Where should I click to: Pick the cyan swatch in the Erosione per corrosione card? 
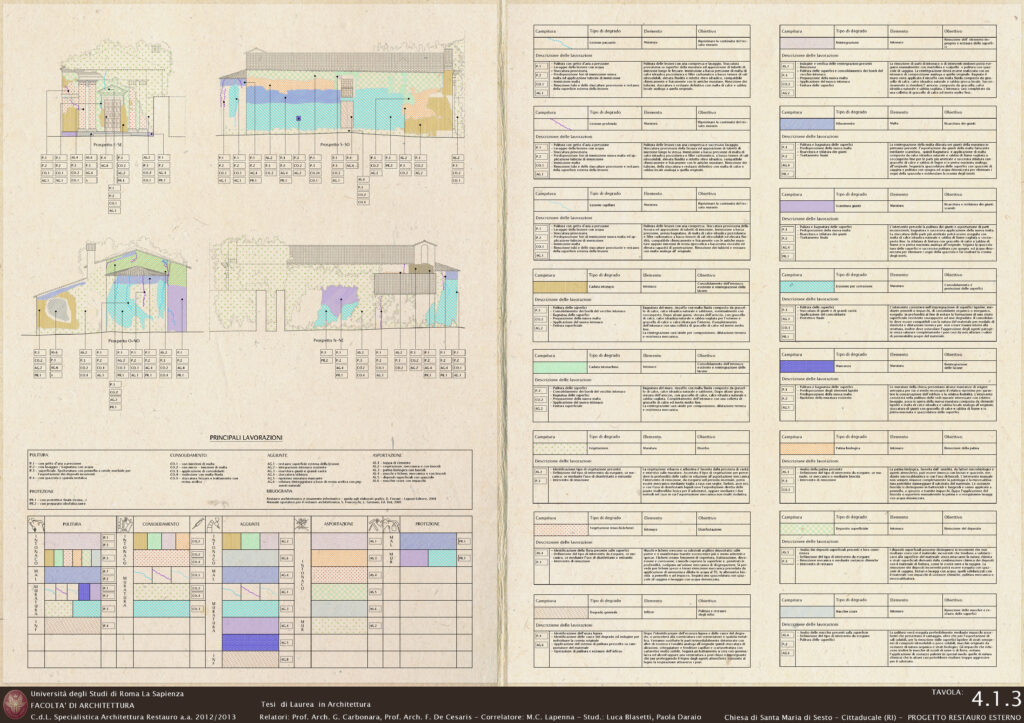(807, 286)
